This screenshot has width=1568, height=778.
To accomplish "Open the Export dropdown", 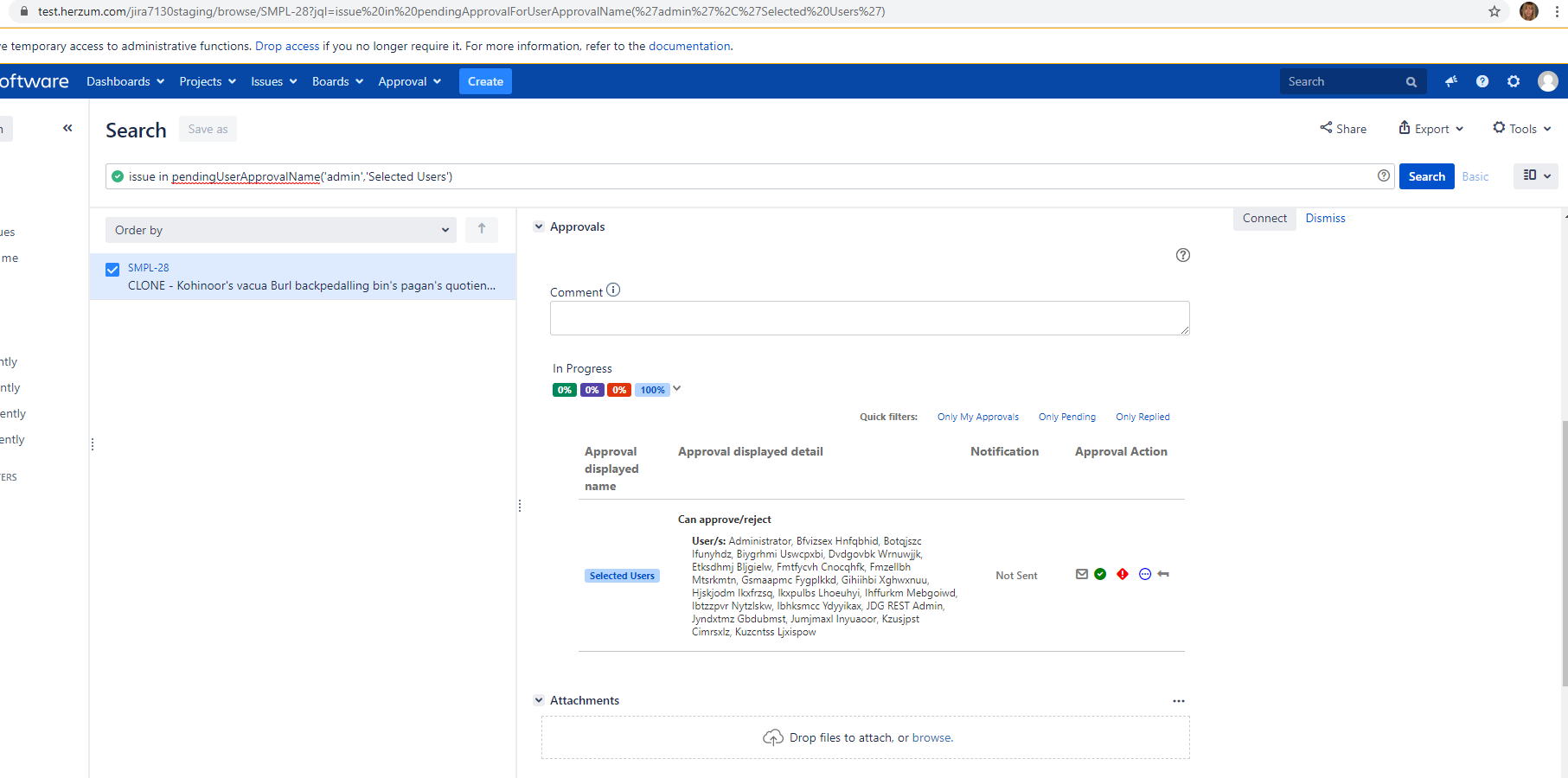I will click(x=1431, y=129).
